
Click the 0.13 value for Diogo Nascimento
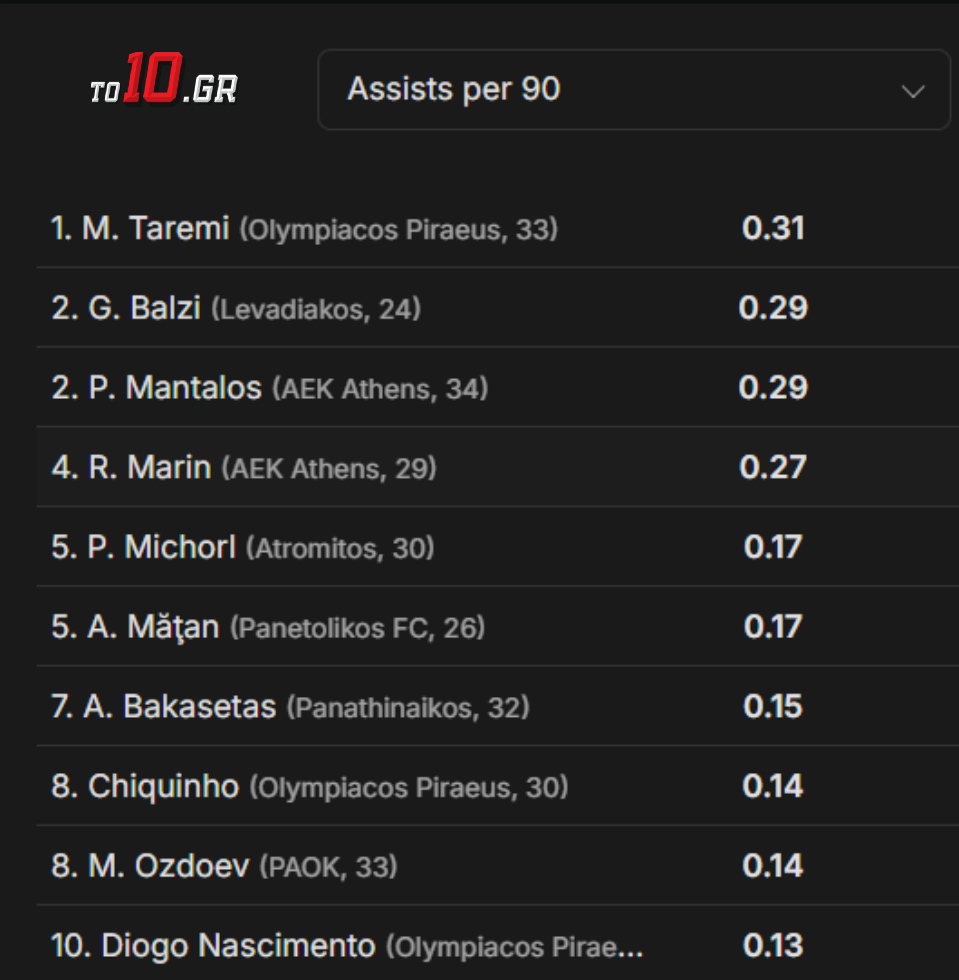(773, 945)
